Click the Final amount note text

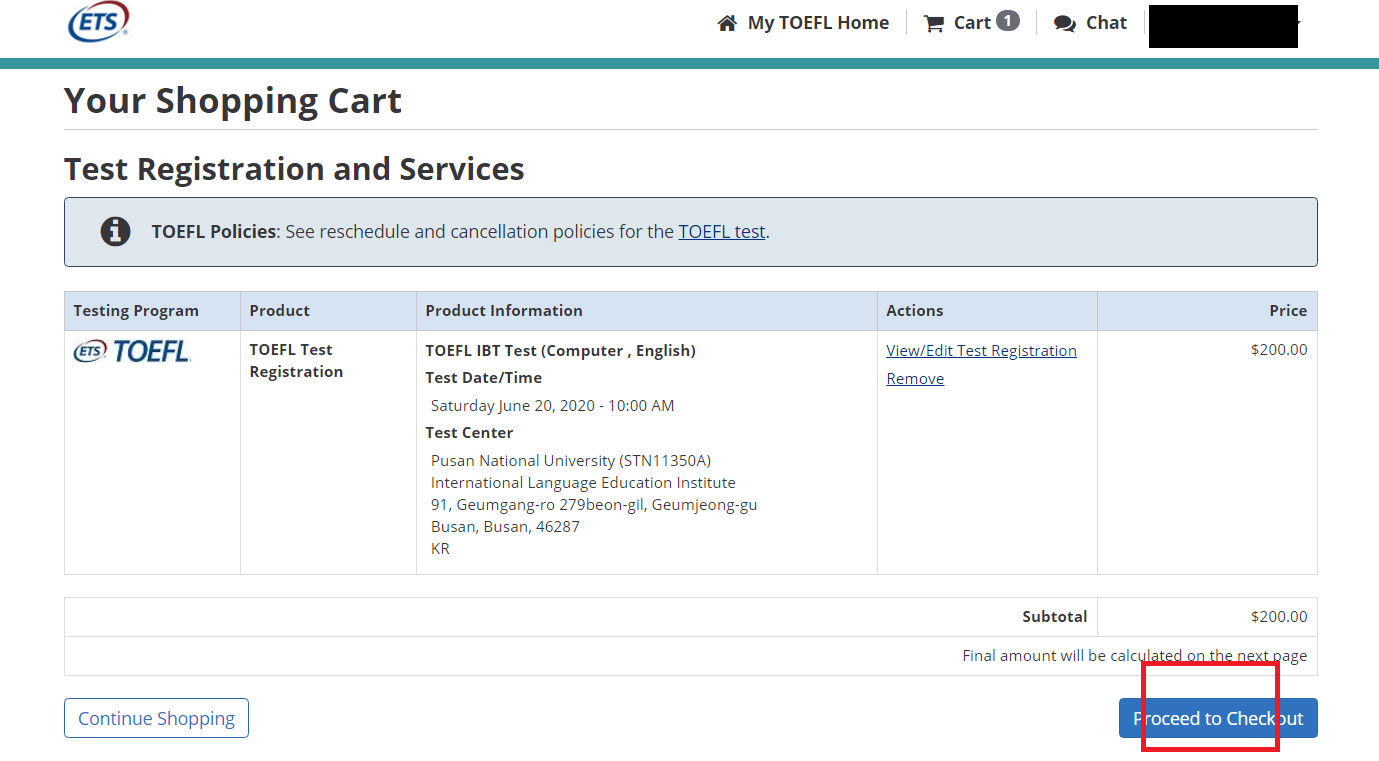(1135, 656)
